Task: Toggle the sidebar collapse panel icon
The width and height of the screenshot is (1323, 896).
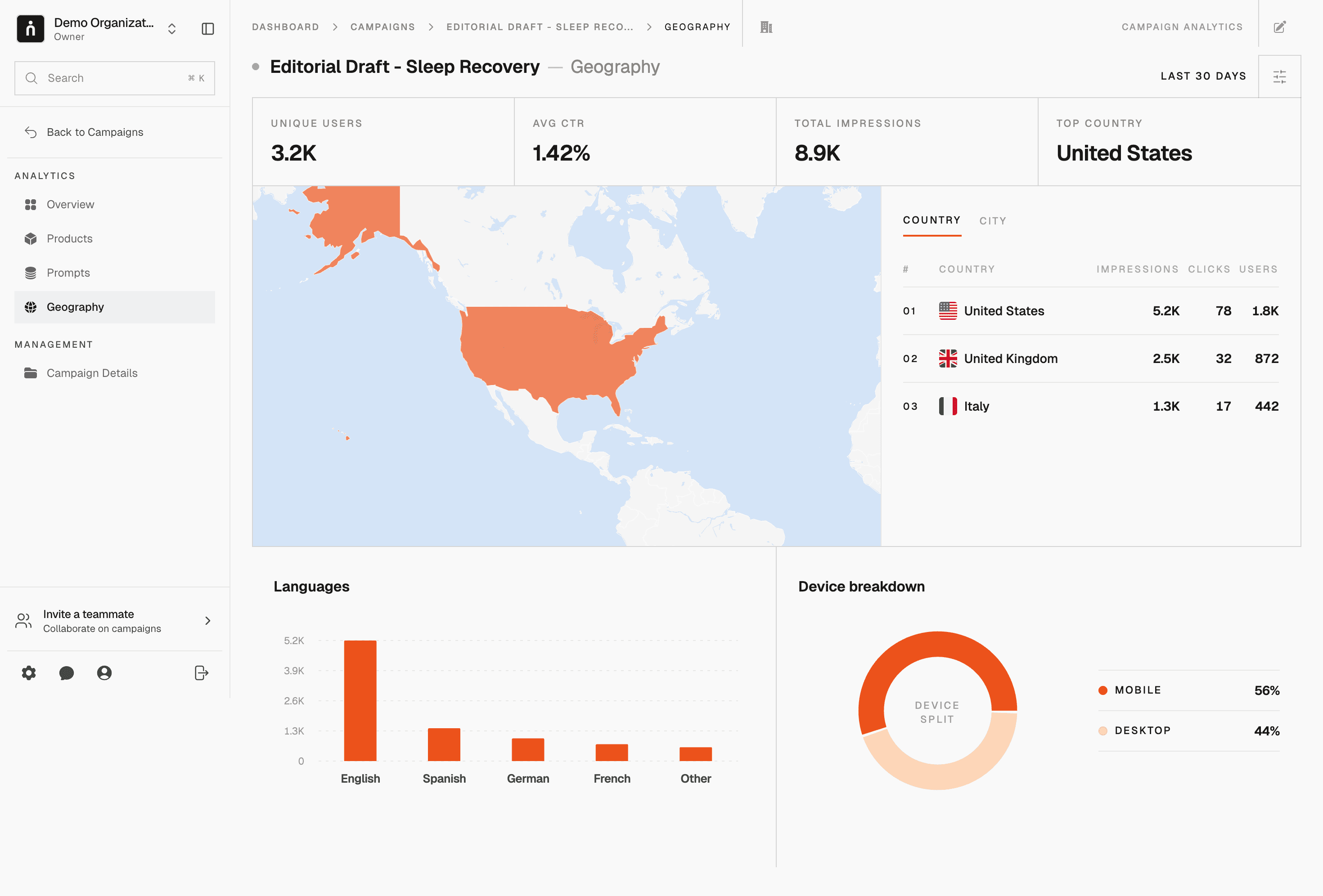Action: [208, 28]
